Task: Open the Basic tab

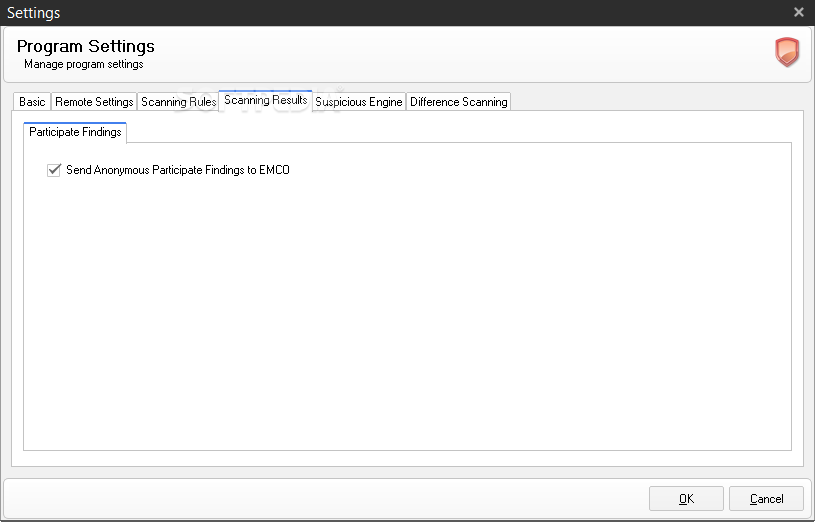Action: 33,102
